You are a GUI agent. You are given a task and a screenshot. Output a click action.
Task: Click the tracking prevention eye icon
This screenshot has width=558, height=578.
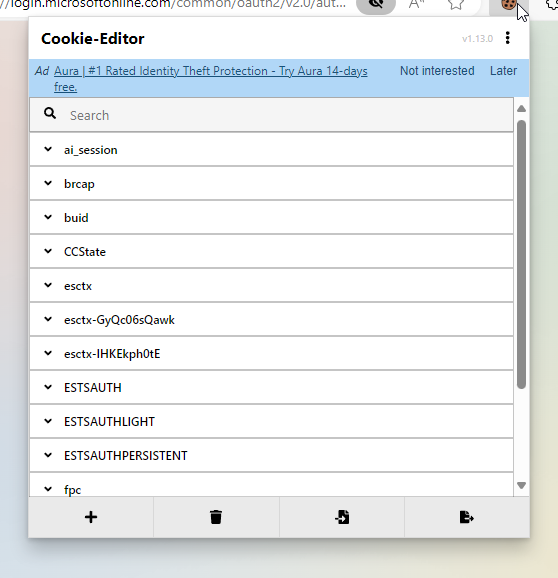tap(376, 4)
